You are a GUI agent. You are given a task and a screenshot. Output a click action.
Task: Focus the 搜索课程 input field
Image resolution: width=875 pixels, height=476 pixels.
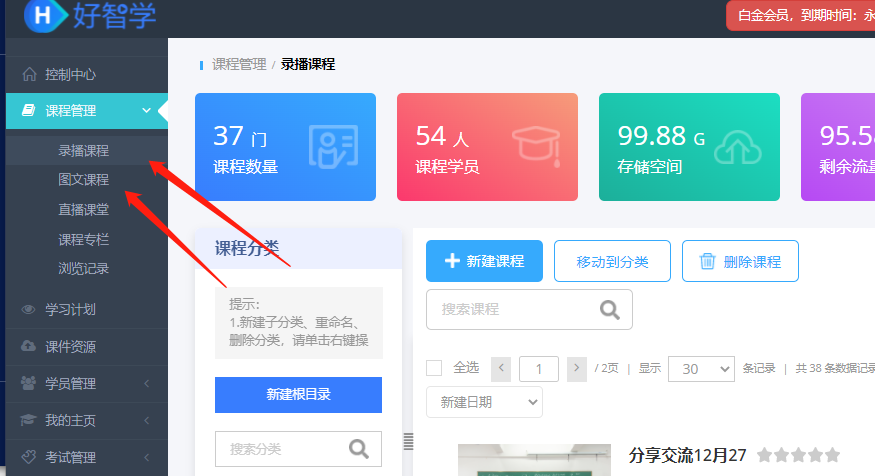(529, 309)
